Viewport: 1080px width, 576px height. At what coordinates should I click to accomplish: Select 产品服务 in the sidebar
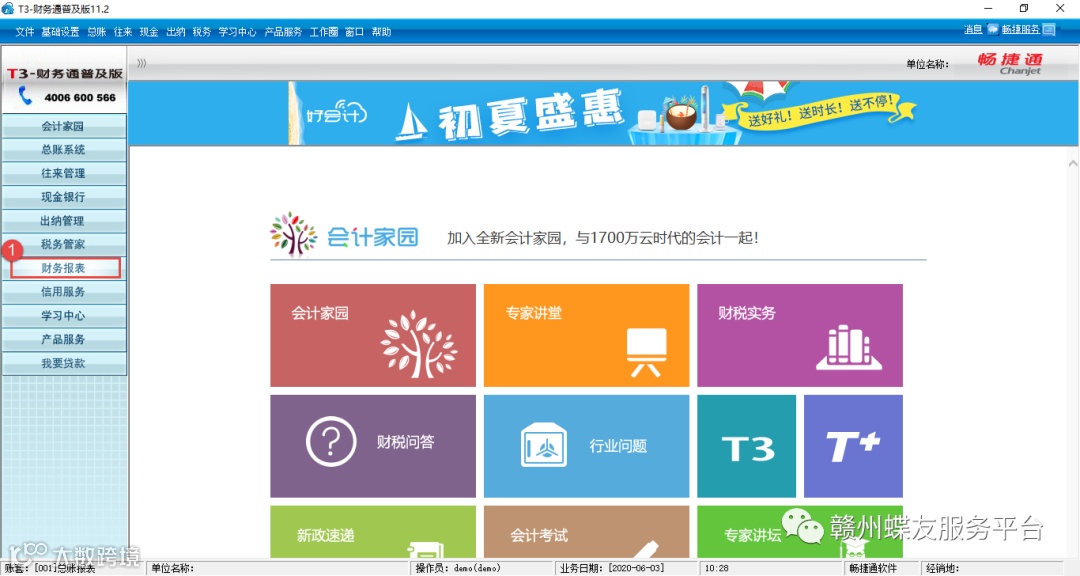point(63,340)
